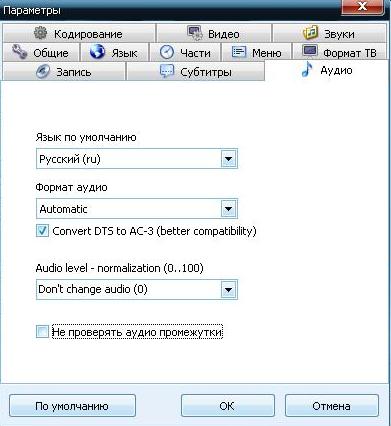Click the Convert DTS to AC-3 label text
The width and height of the screenshot is (391, 426).
pos(154,231)
